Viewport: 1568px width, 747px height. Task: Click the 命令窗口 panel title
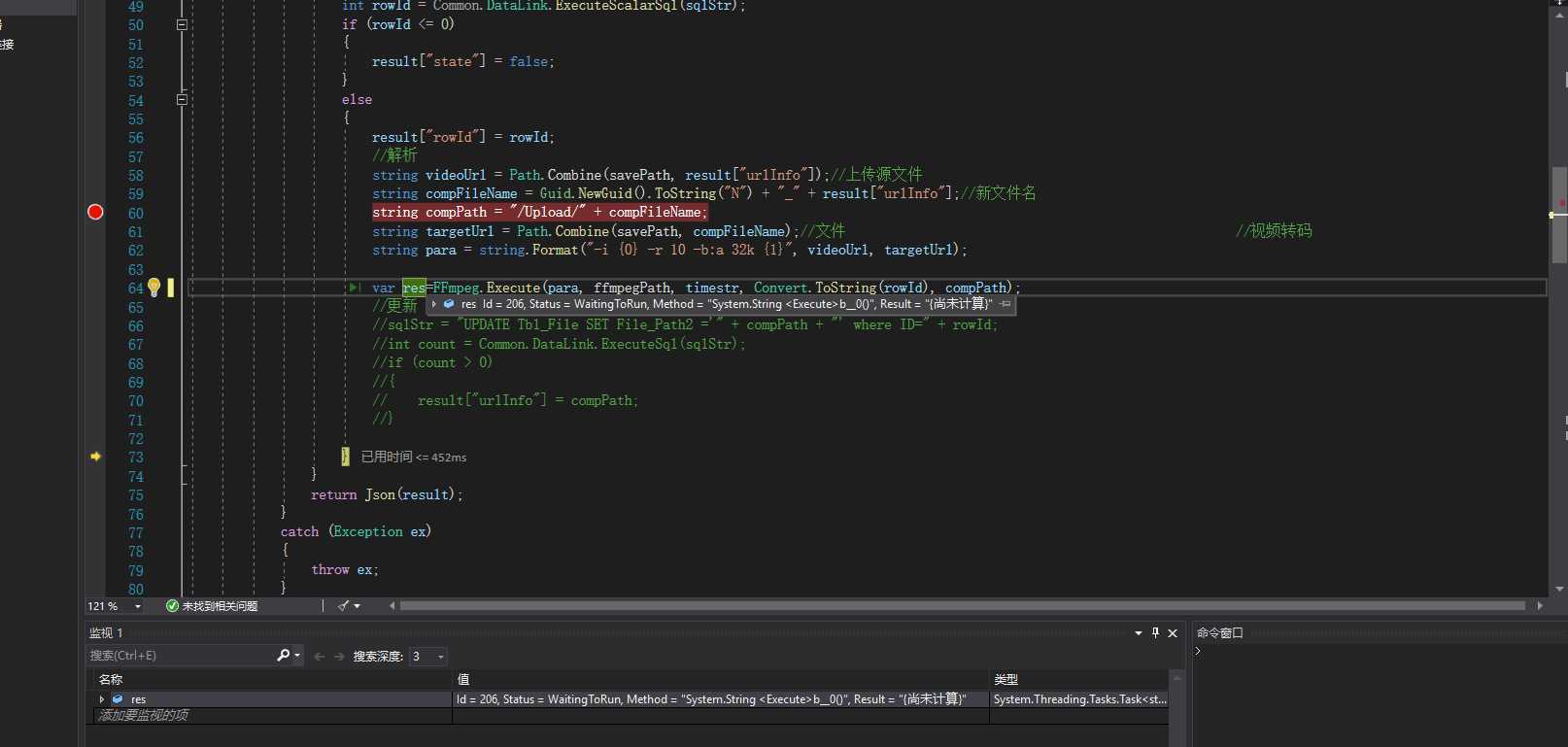point(1219,632)
